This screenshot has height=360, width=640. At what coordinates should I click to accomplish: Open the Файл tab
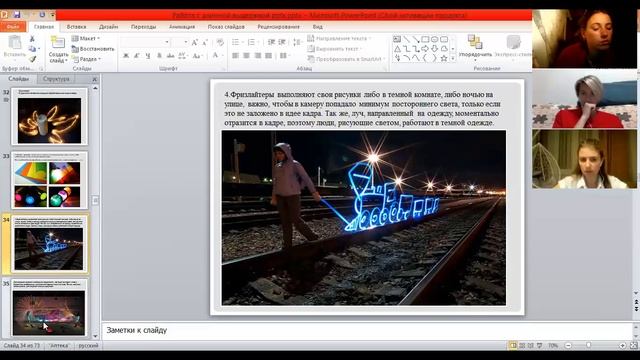coord(13,27)
